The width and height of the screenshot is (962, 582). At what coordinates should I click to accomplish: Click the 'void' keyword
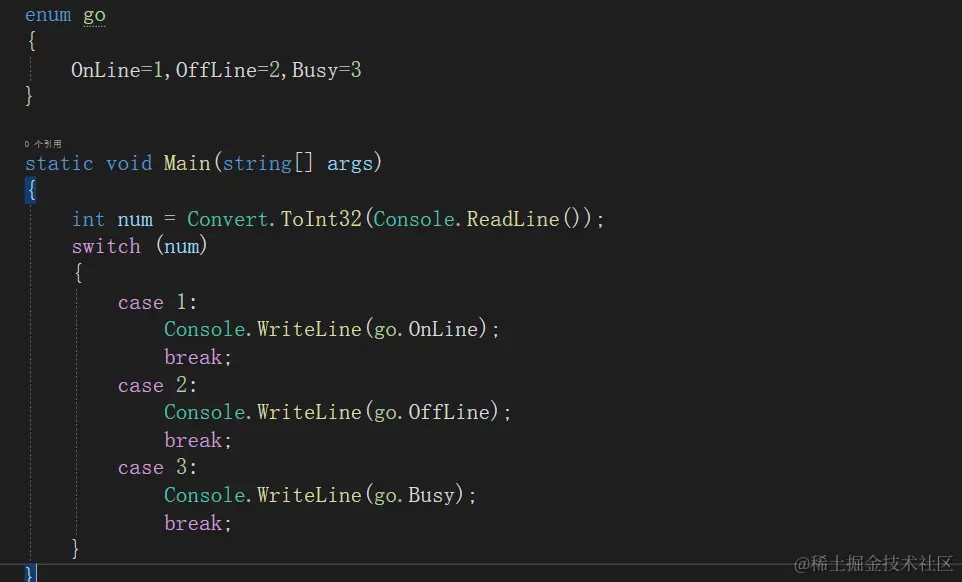coord(129,163)
